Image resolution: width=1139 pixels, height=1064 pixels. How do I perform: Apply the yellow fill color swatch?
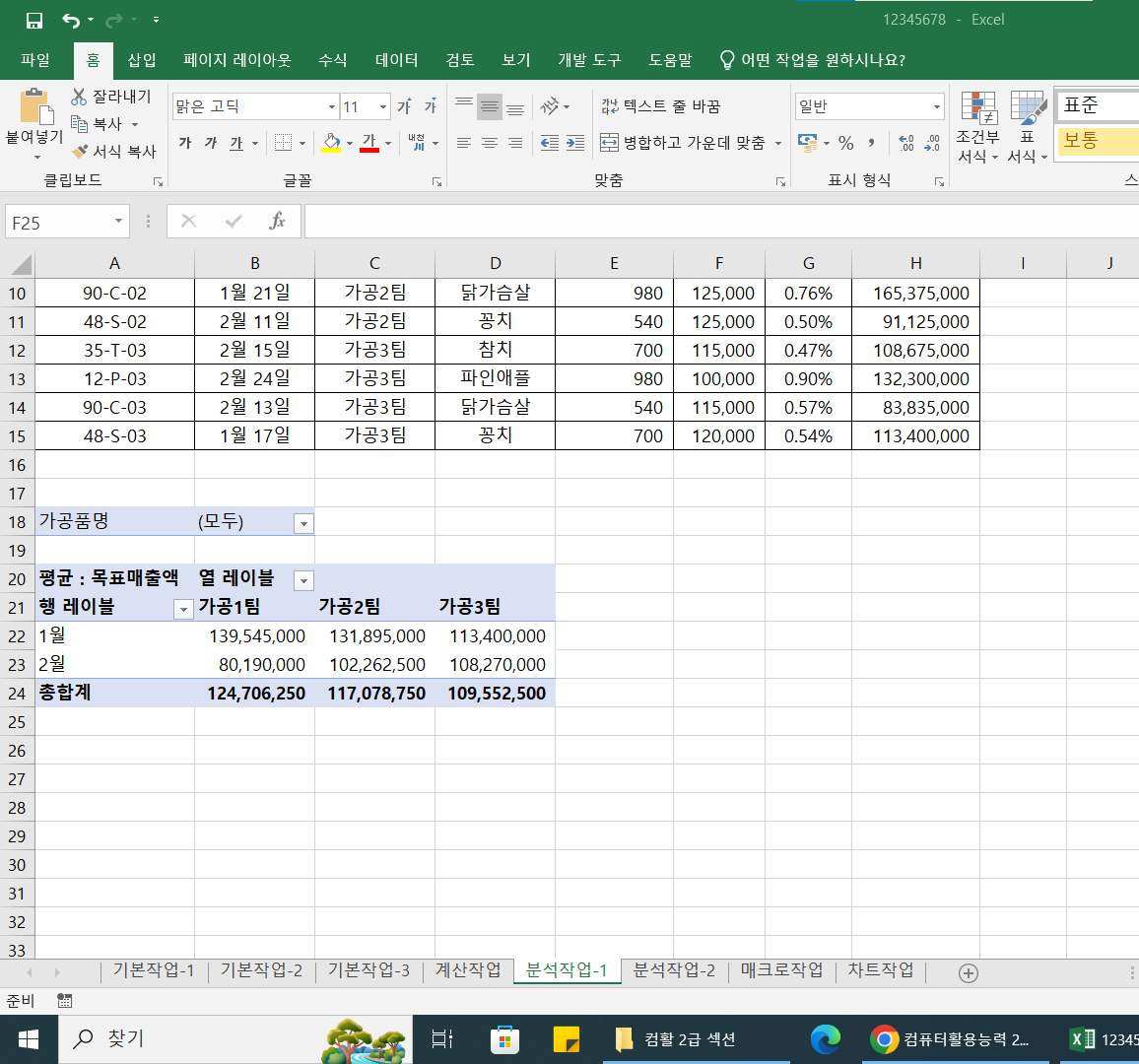pyautogui.click(x=331, y=144)
